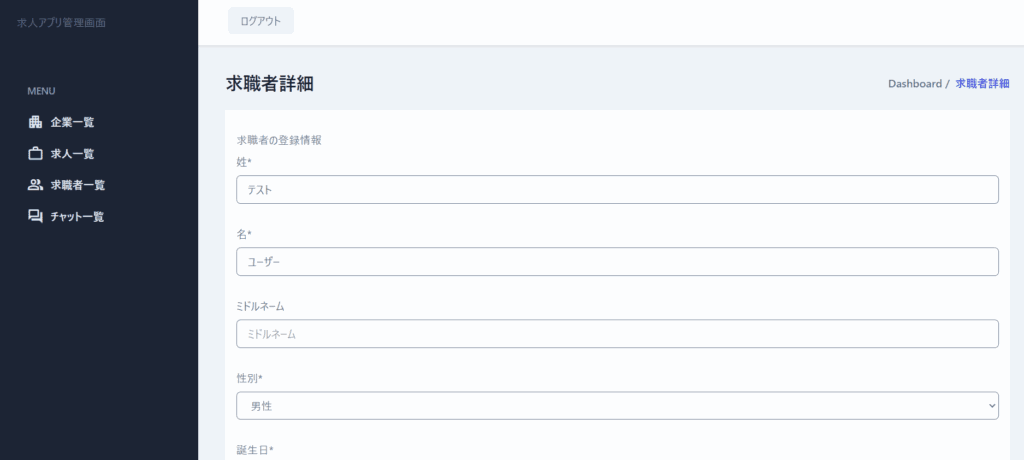Open the チャット一覧 menu label
1024x460 pixels.
point(77,216)
